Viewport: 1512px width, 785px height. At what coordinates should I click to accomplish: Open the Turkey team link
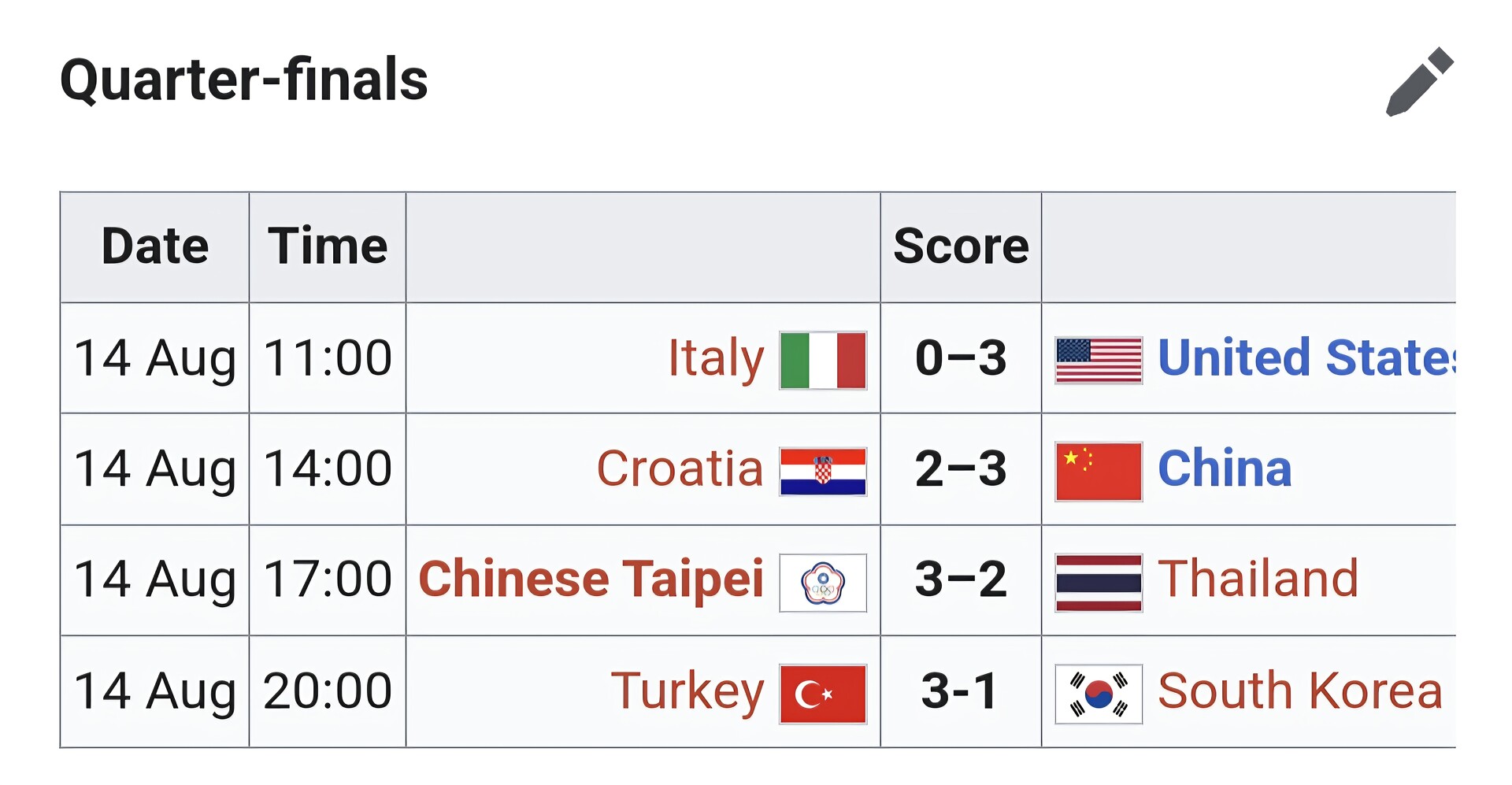click(x=687, y=692)
